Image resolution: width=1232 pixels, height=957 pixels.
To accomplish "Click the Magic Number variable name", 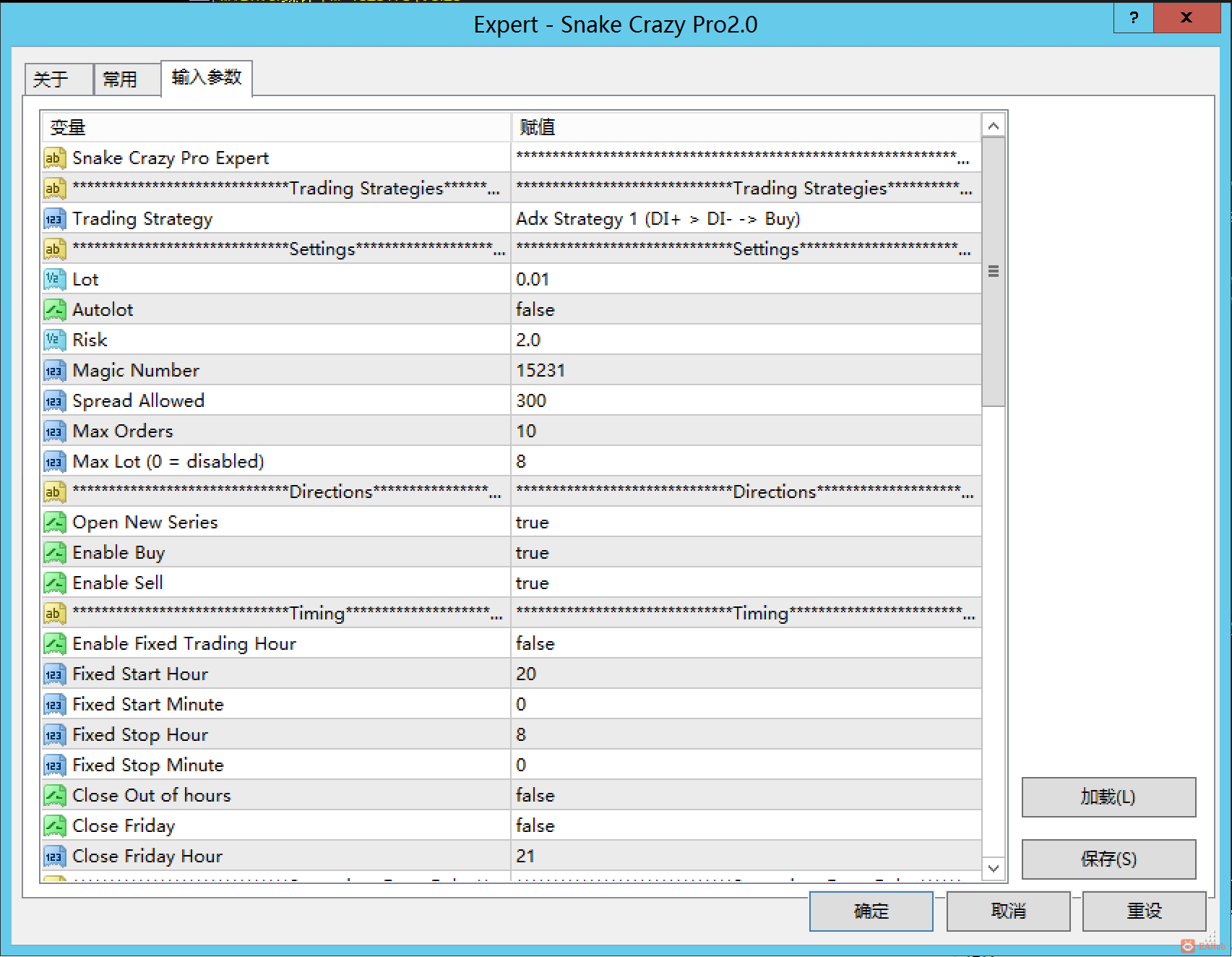I will [x=136, y=371].
